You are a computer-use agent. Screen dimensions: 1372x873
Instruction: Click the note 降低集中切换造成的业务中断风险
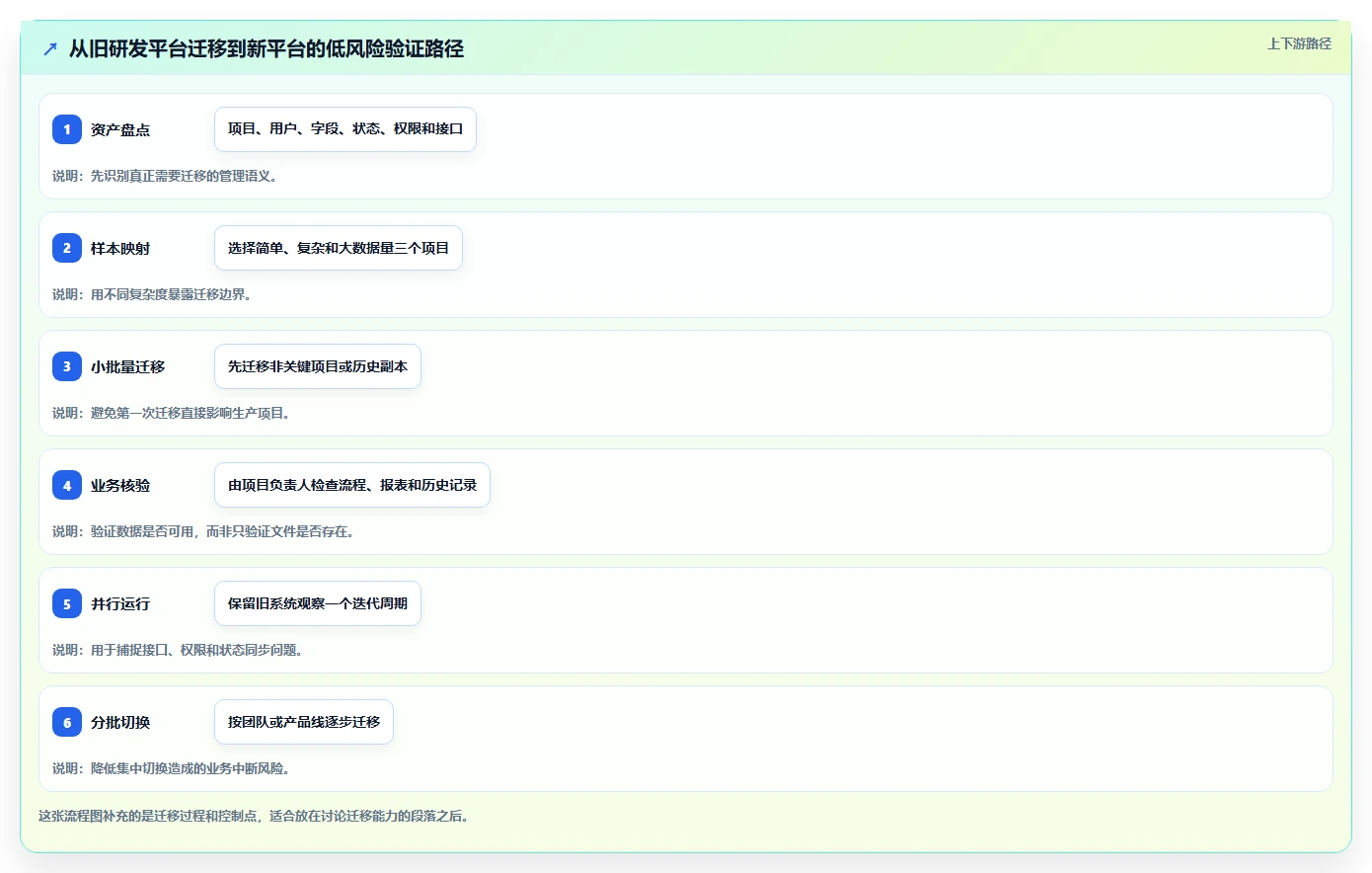tap(174, 768)
